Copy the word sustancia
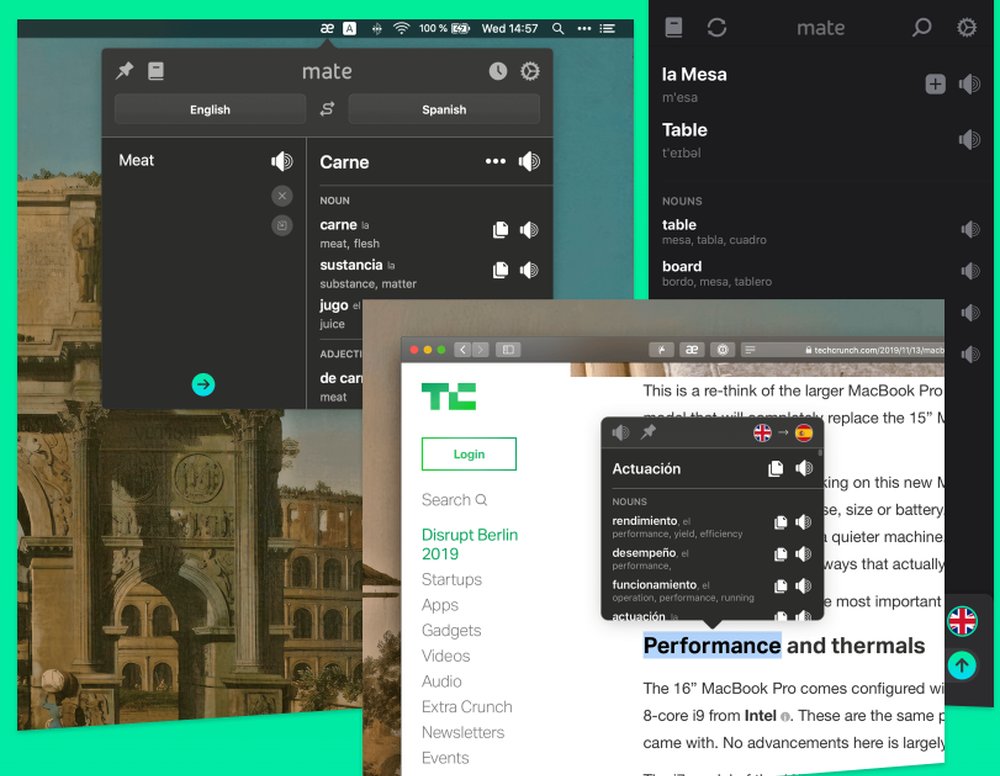The height and width of the screenshot is (776, 1000). [x=501, y=270]
